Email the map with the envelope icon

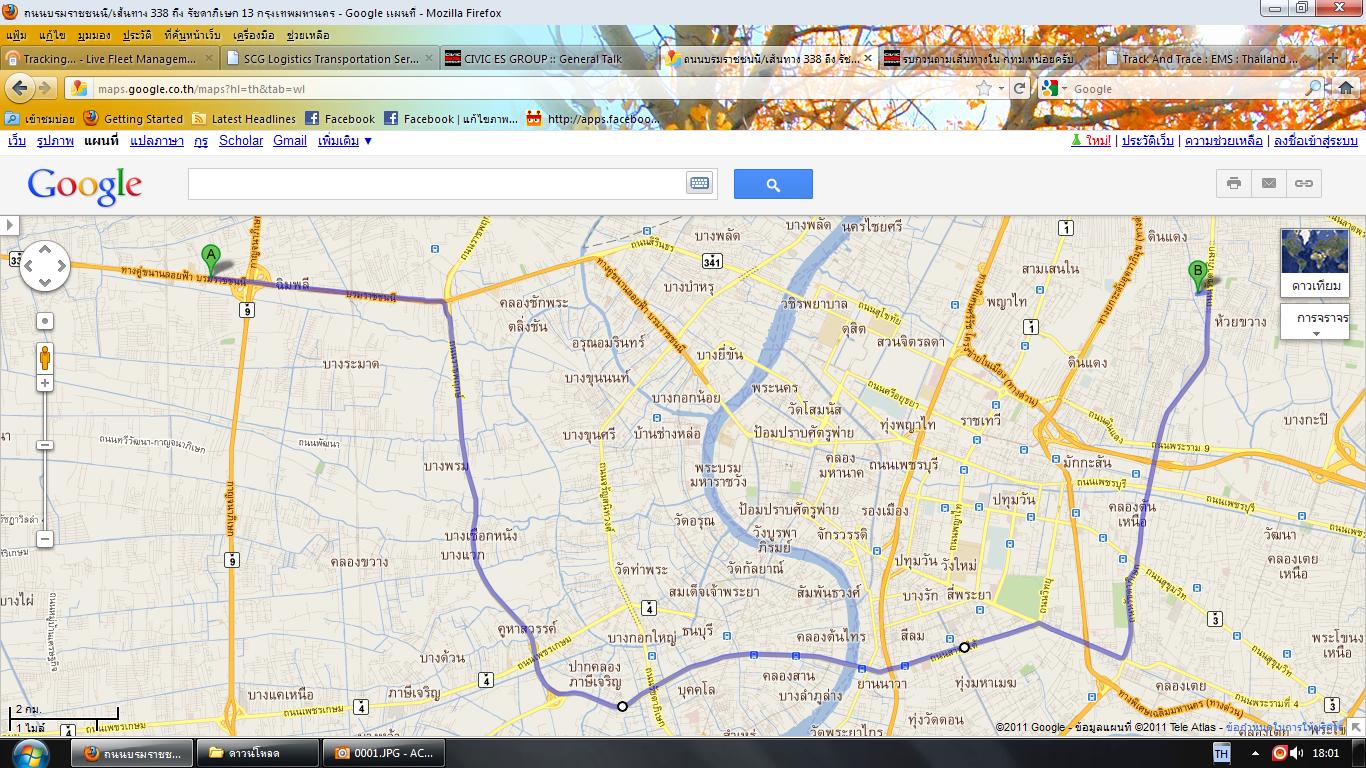click(x=1269, y=183)
